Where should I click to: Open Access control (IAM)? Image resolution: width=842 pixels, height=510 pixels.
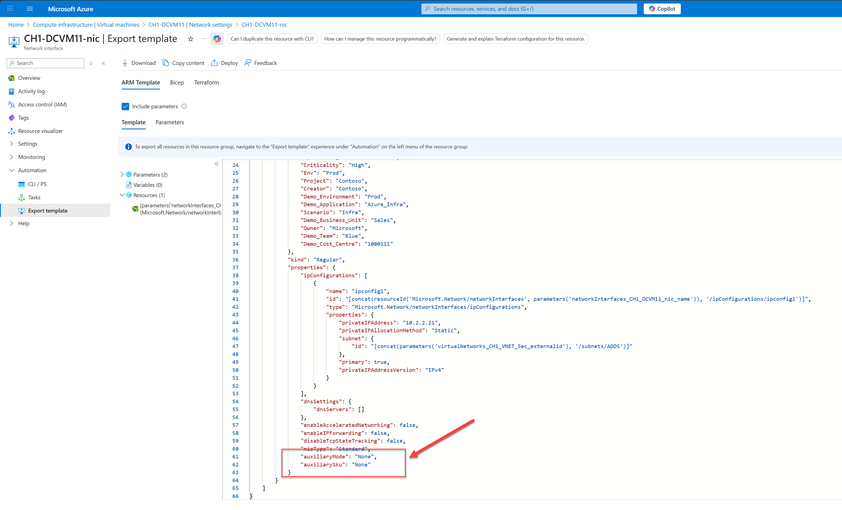coord(42,105)
